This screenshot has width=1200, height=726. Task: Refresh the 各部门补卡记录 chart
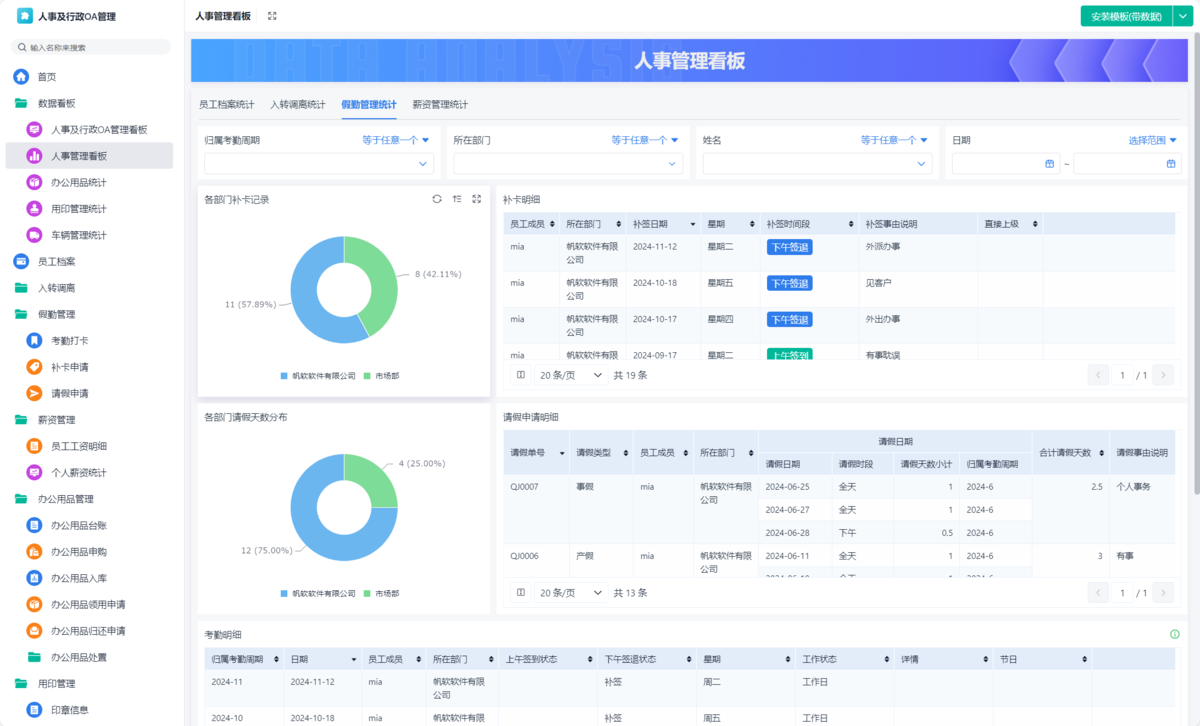click(x=437, y=199)
